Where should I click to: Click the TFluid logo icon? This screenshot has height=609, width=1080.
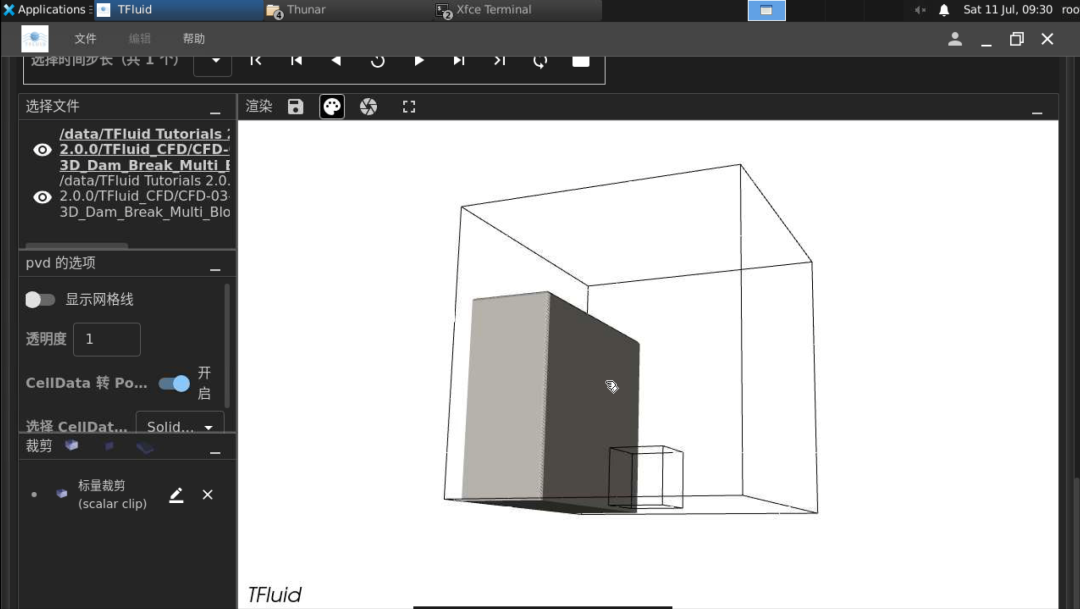(34, 39)
